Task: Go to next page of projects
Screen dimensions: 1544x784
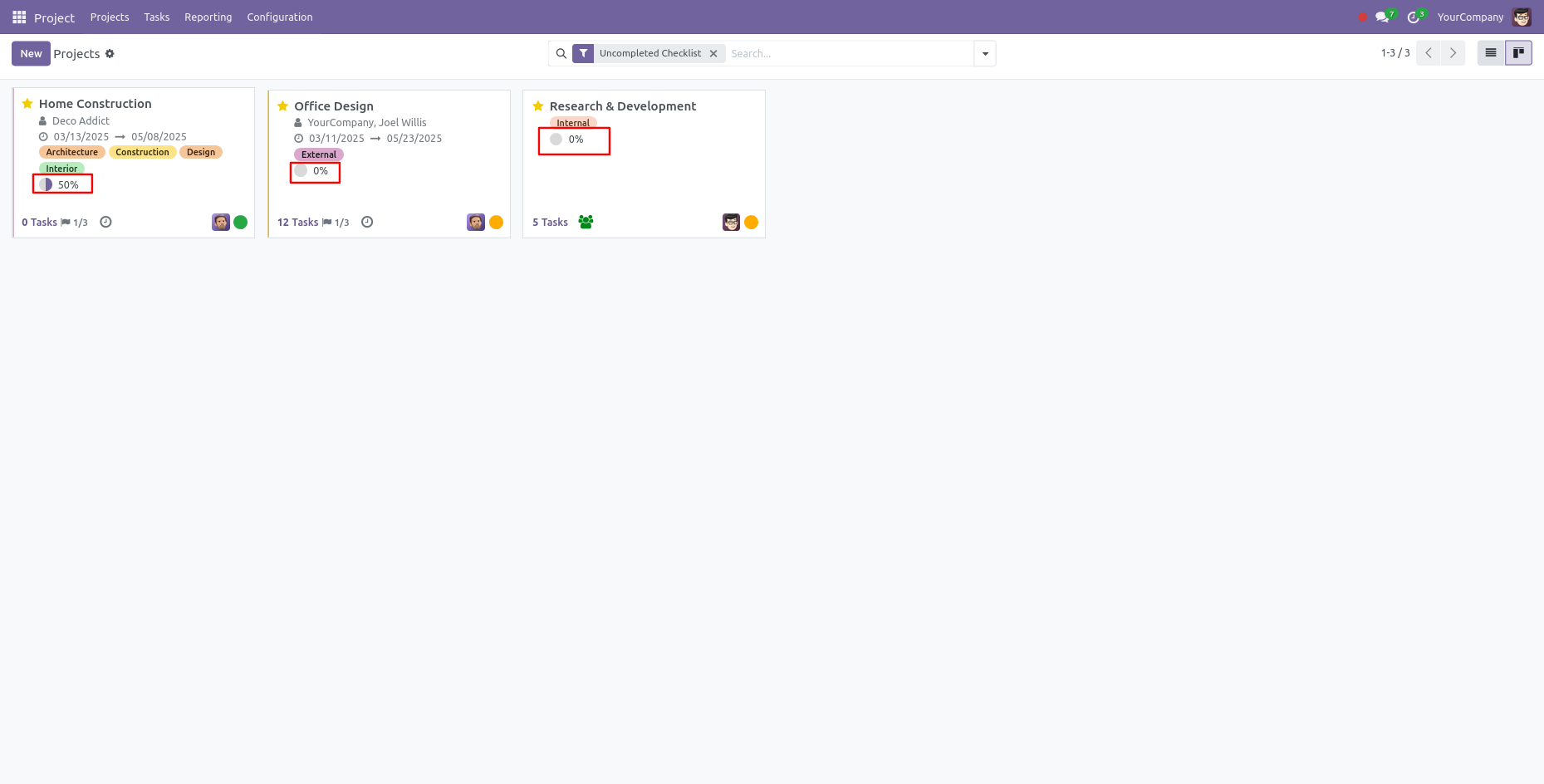Action: point(1453,53)
